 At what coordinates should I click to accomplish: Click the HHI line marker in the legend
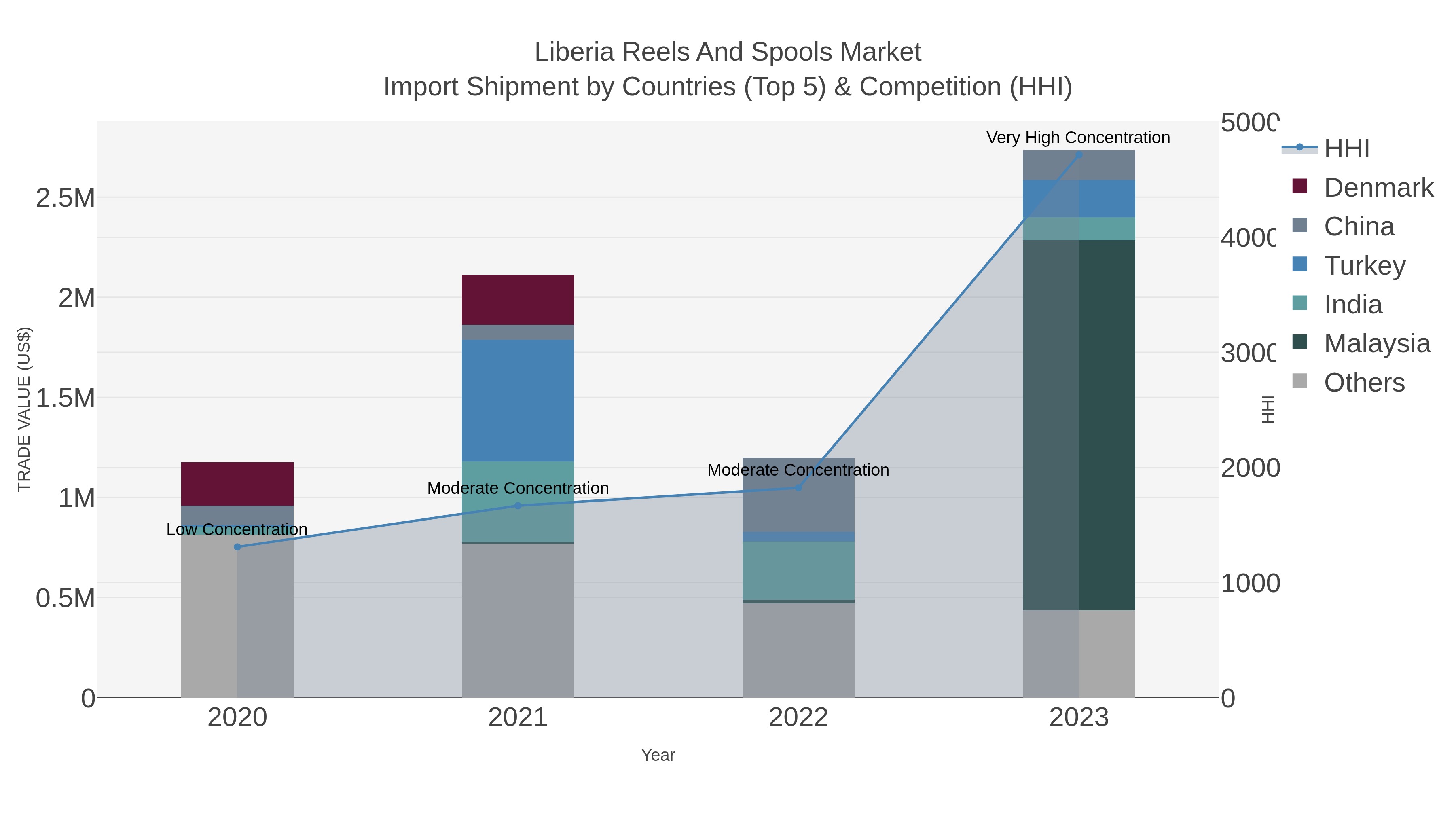[x=1299, y=147]
